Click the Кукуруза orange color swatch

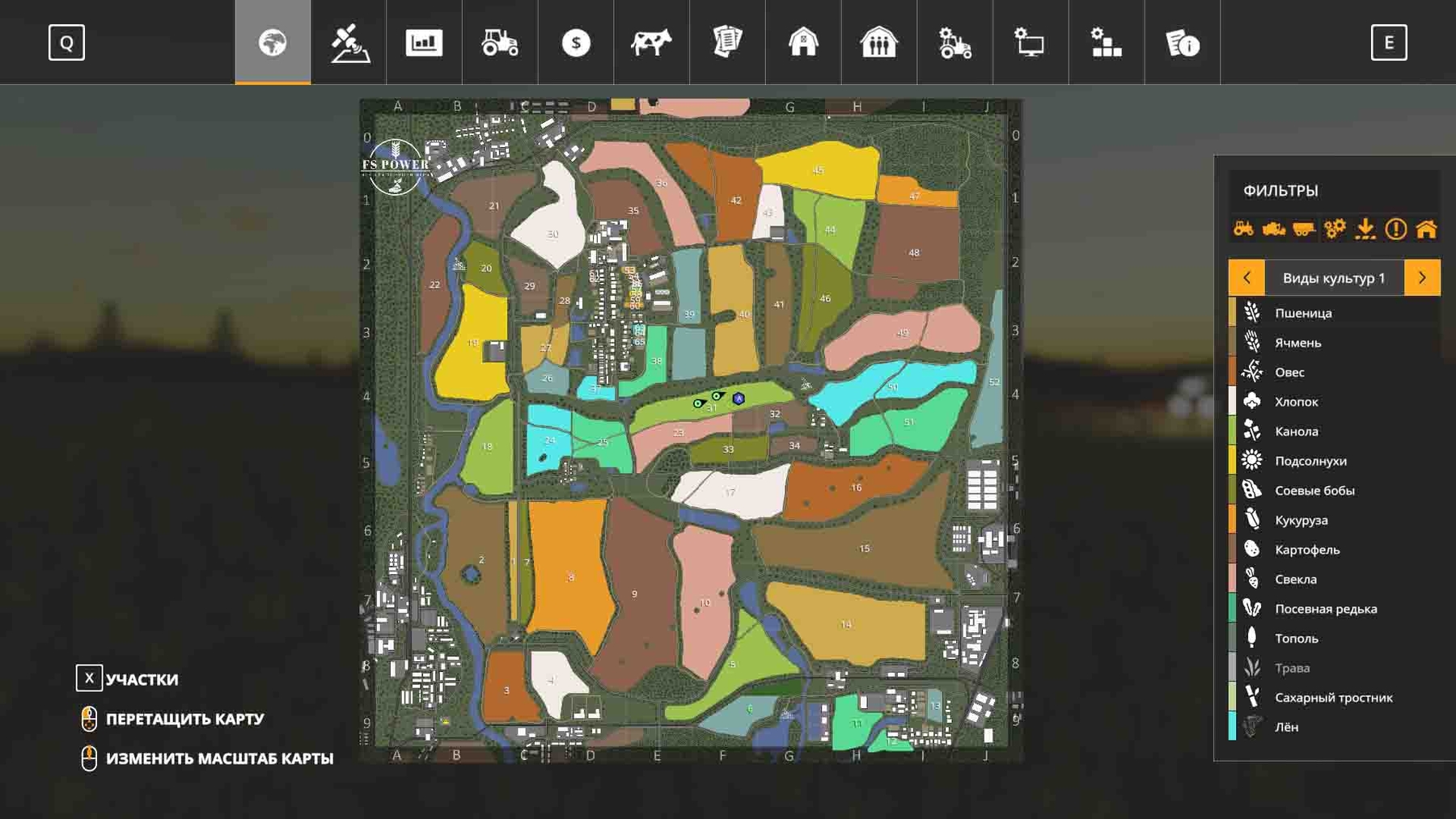coord(1232,520)
